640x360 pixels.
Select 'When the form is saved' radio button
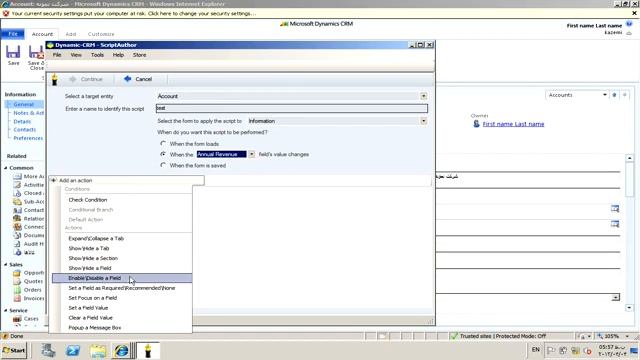(x=163, y=165)
